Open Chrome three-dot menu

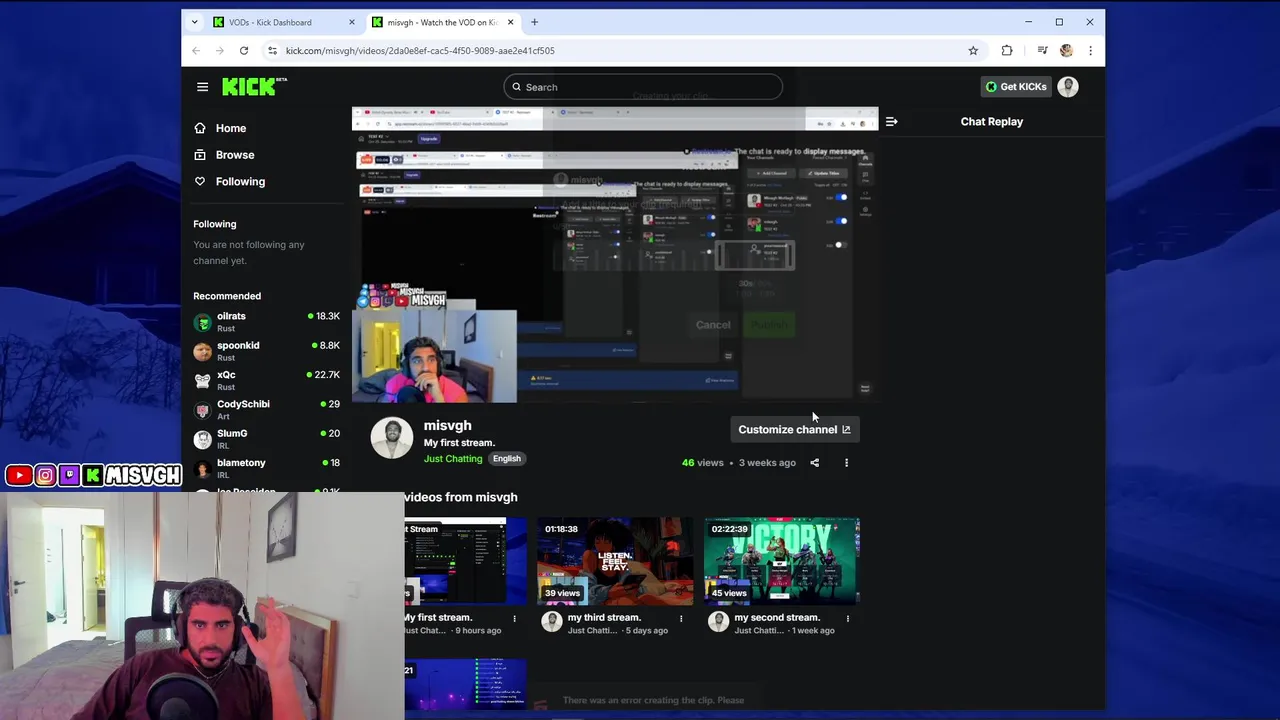(x=1090, y=51)
